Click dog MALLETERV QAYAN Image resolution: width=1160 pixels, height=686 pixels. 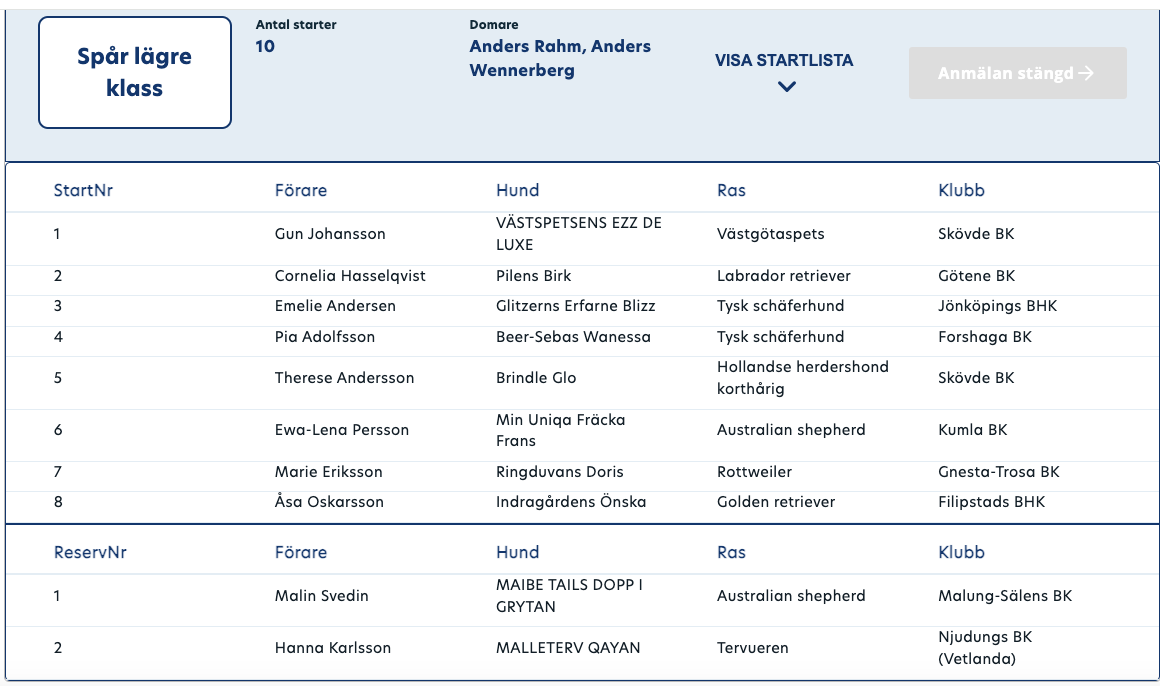(567, 648)
